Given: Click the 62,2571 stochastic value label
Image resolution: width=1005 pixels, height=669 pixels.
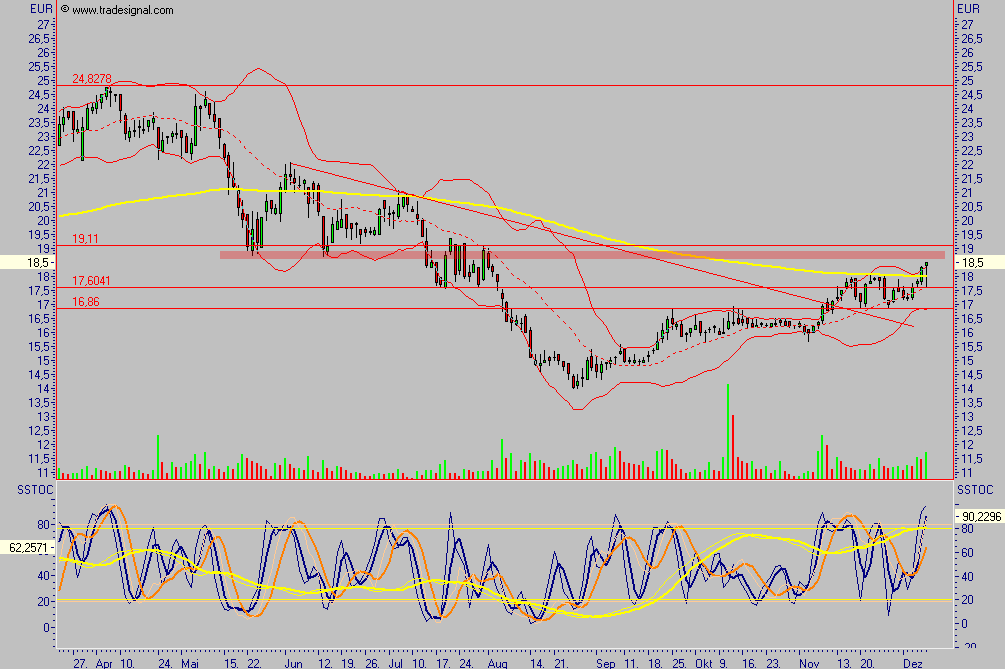Looking at the screenshot, I should tap(27, 548).
